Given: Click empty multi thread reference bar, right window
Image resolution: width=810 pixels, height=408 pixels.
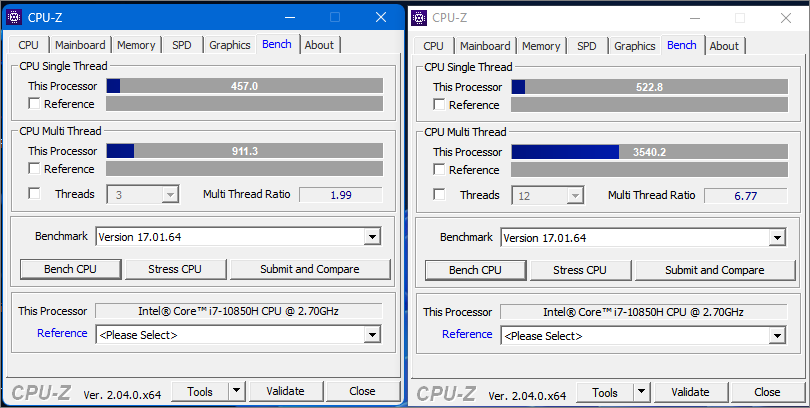Looking at the screenshot, I should coord(650,170).
